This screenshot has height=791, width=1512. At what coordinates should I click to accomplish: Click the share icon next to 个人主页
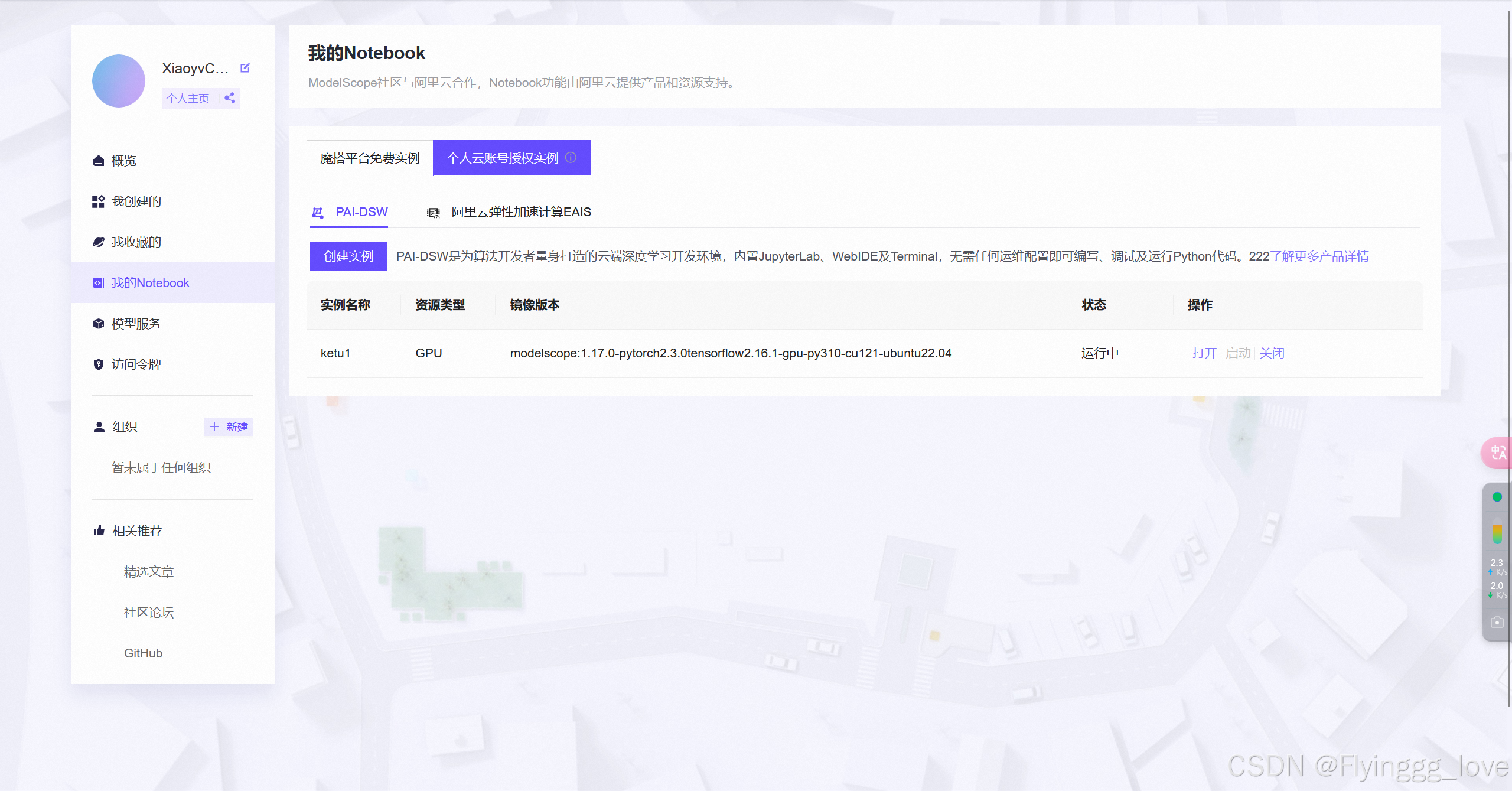point(230,98)
